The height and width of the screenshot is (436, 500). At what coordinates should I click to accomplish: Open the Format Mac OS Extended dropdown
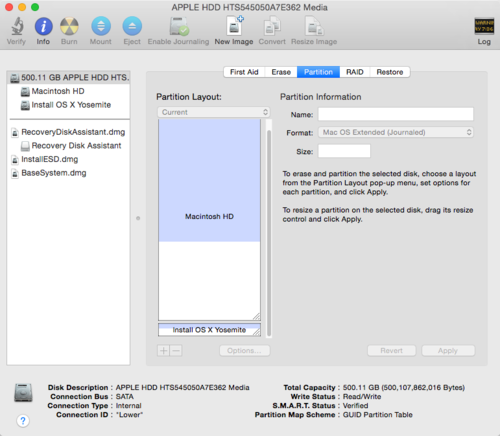tap(396, 132)
